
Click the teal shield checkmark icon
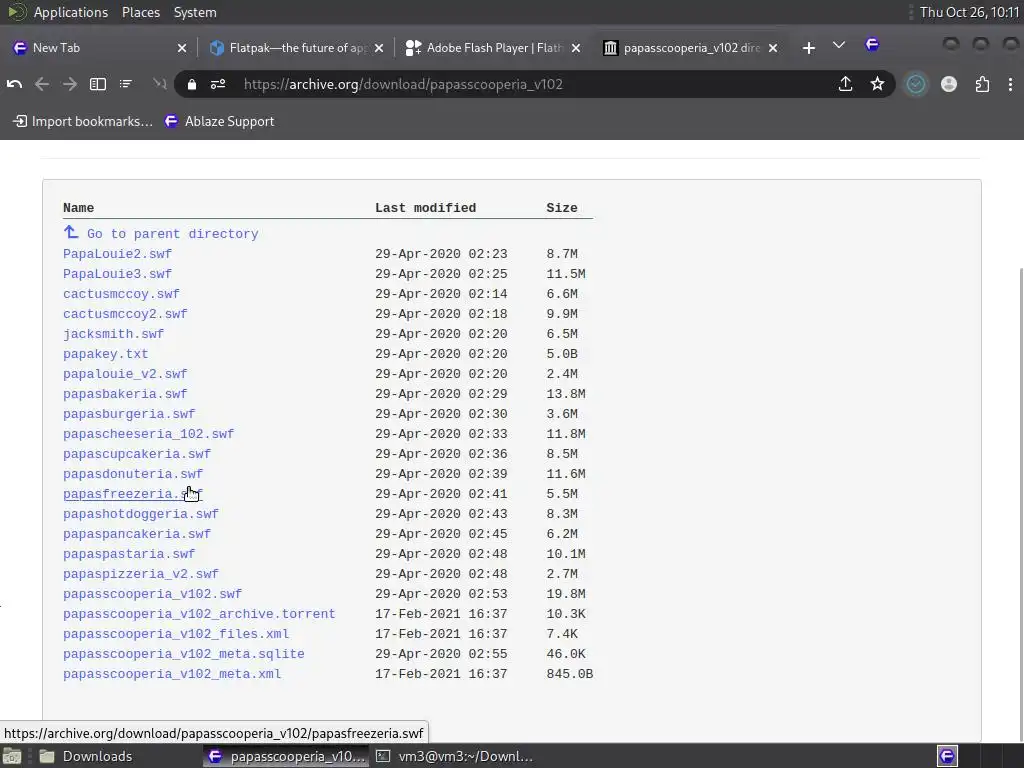pos(916,84)
